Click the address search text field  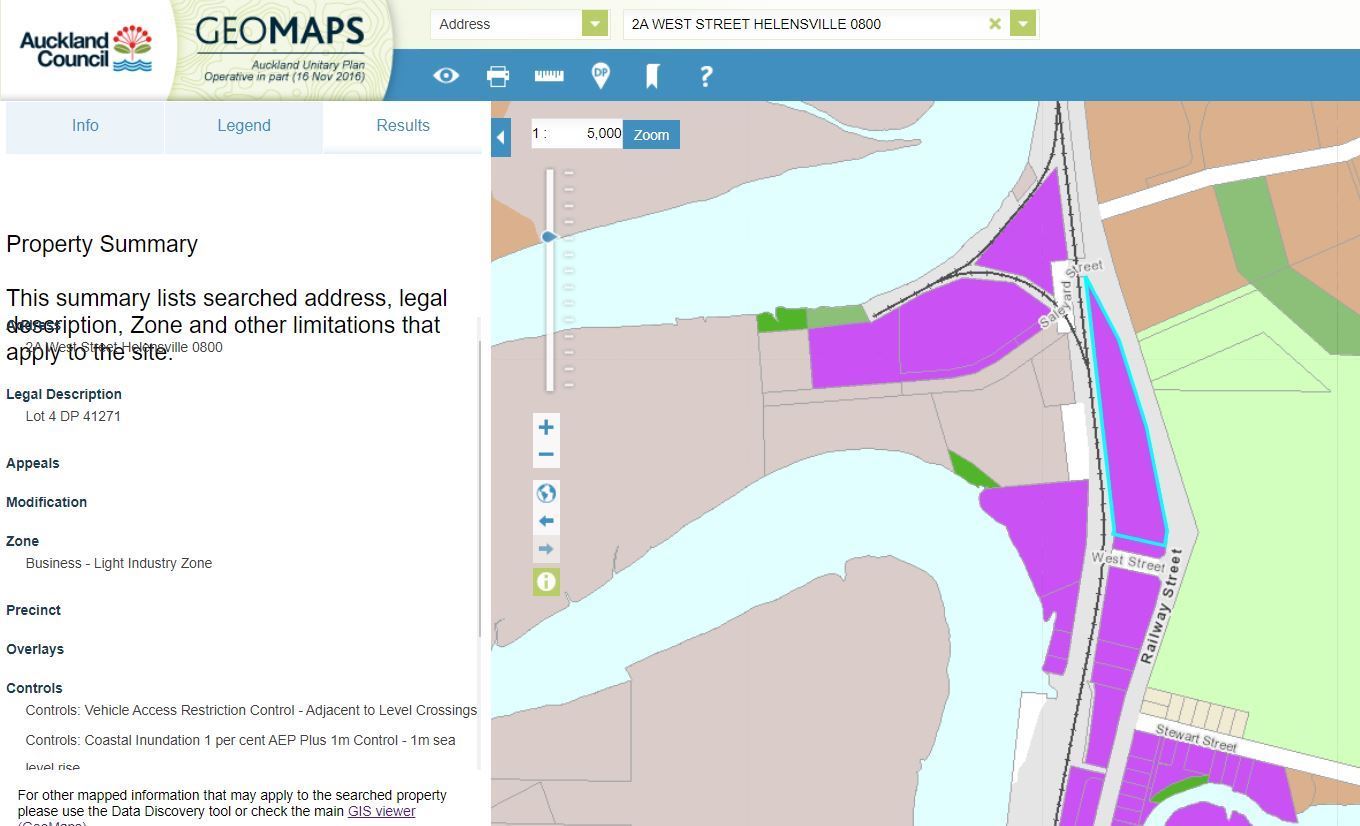[805, 24]
